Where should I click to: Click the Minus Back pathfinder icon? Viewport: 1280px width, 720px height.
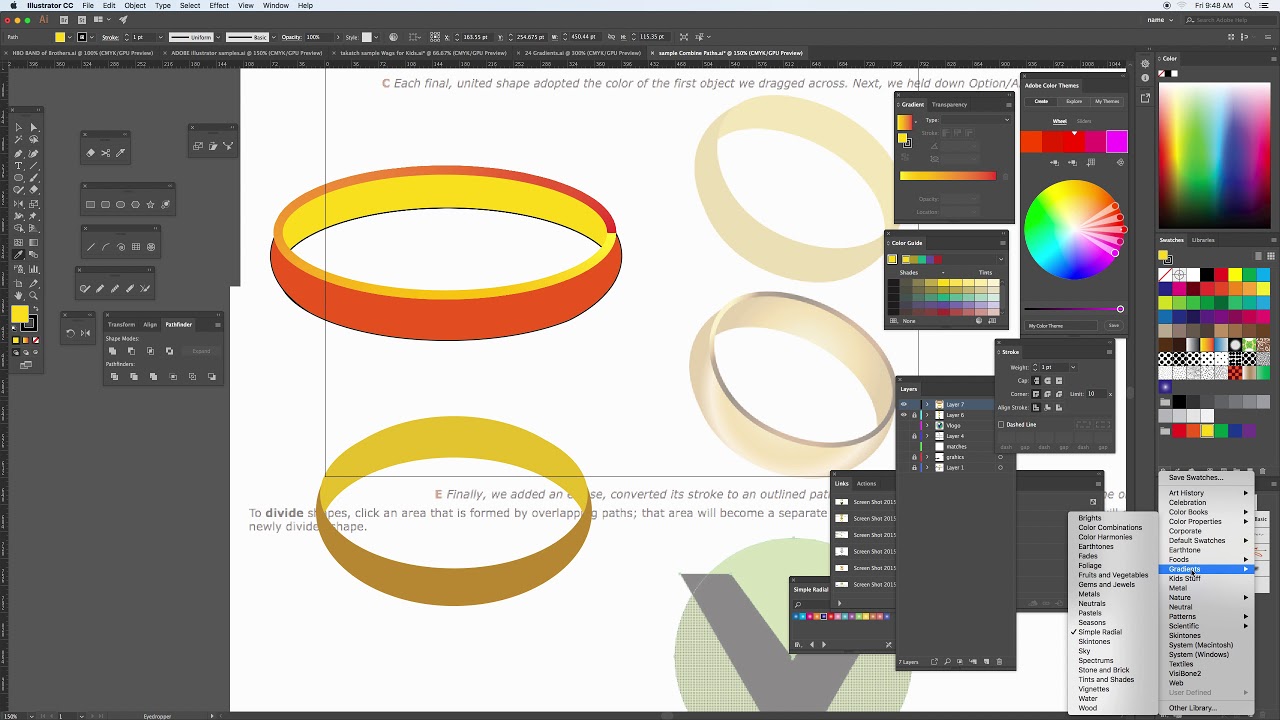[x=211, y=376]
